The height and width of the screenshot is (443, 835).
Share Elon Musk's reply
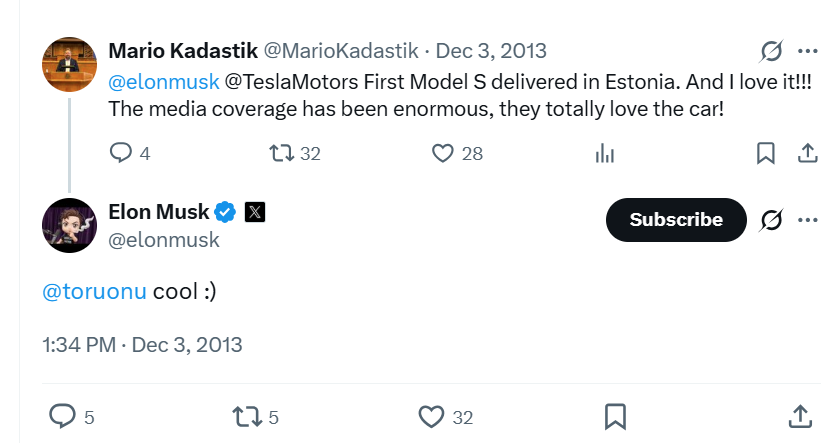point(800,416)
